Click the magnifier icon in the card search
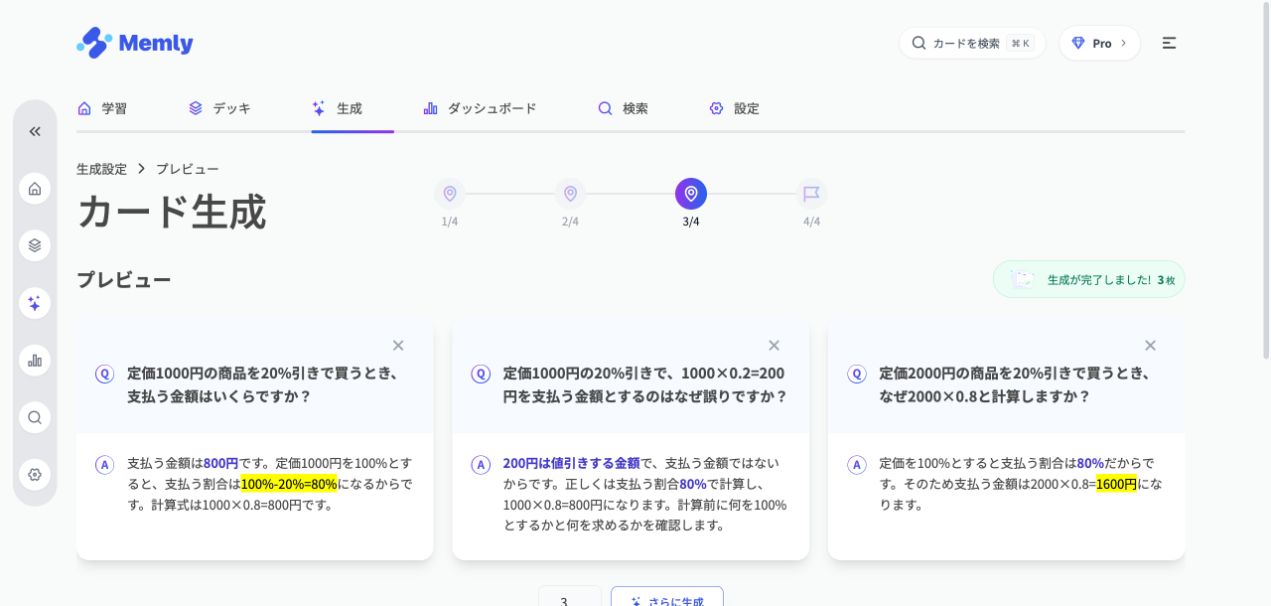1271x606 pixels. [x=919, y=43]
